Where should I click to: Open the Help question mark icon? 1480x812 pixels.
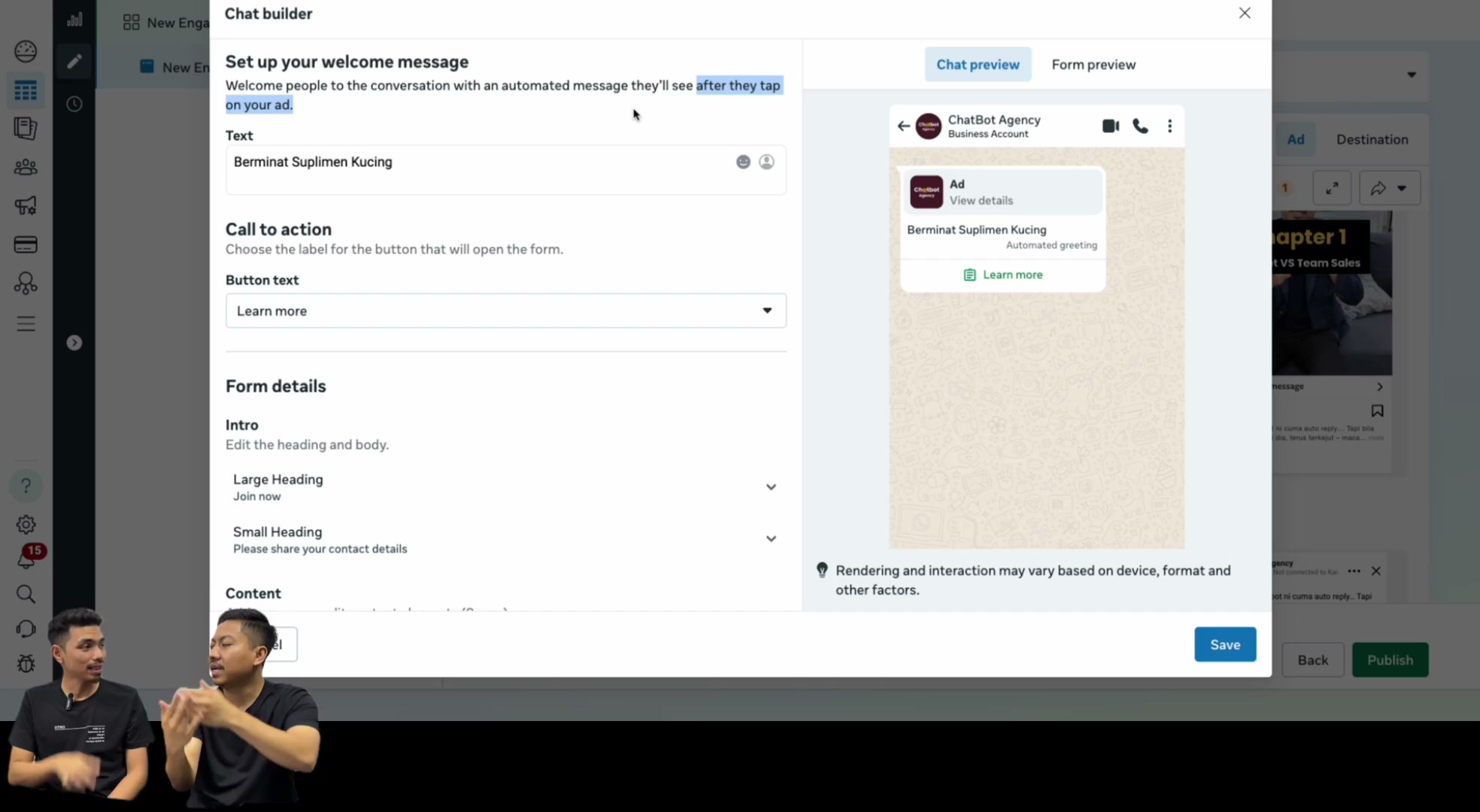[x=26, y=486]
